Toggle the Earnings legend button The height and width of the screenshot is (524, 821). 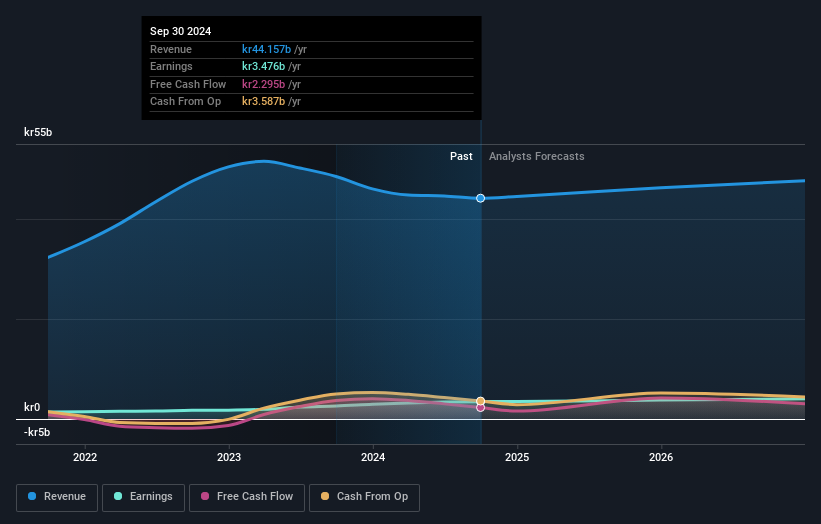143,497
